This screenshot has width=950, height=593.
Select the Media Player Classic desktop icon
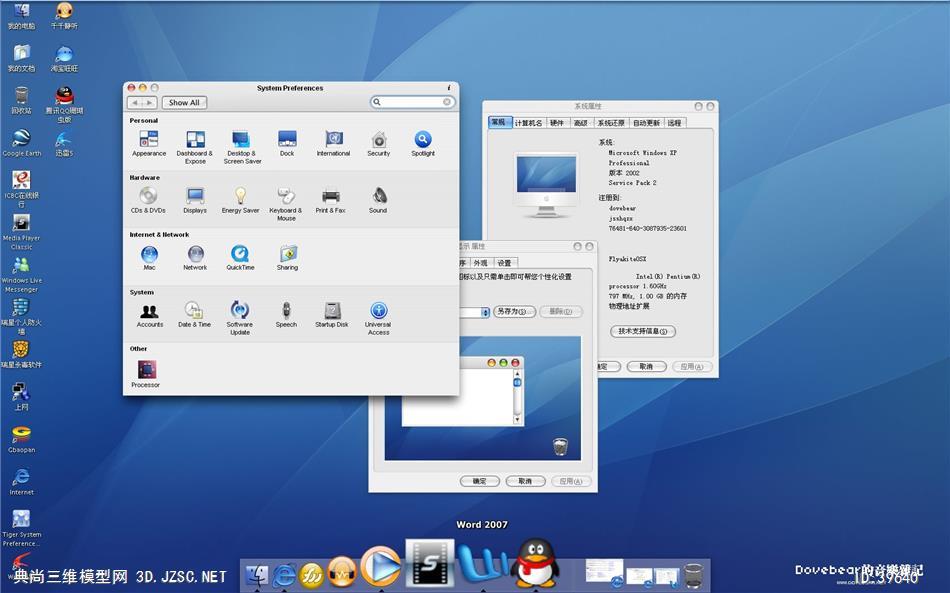(21, 232)
